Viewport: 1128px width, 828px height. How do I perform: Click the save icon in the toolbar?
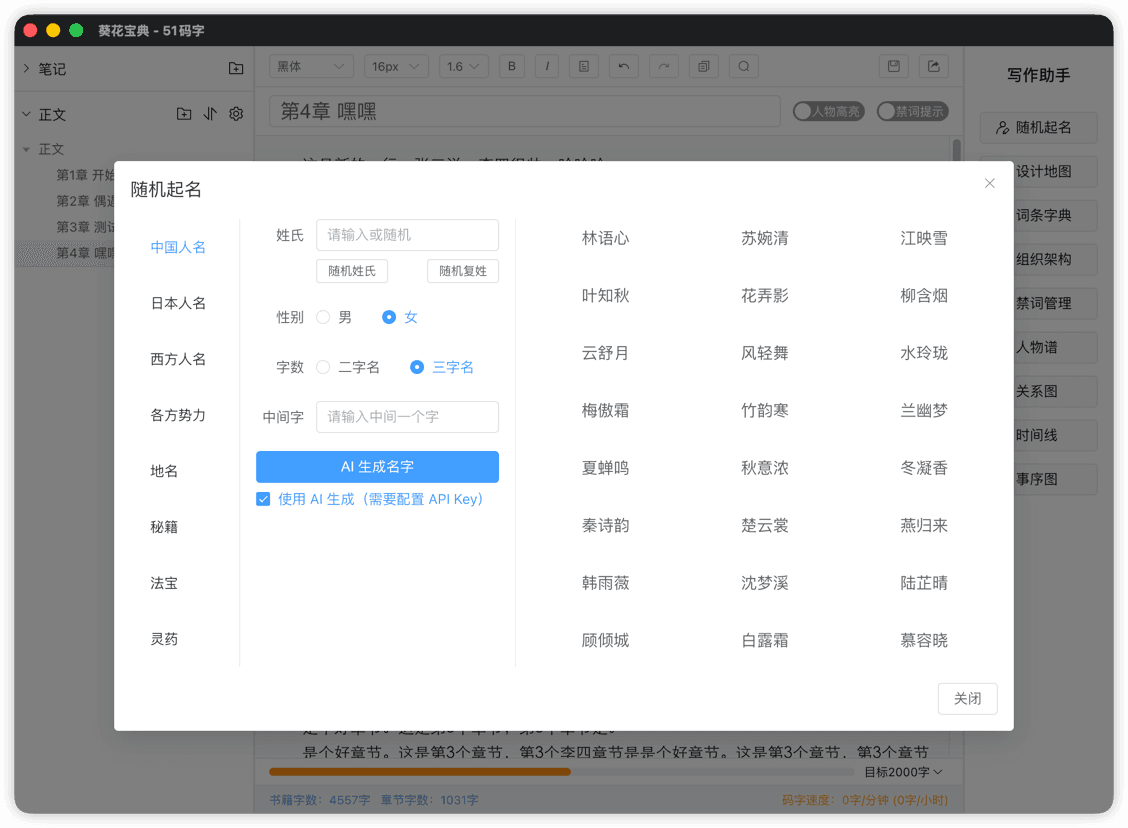tap(894, 66)
